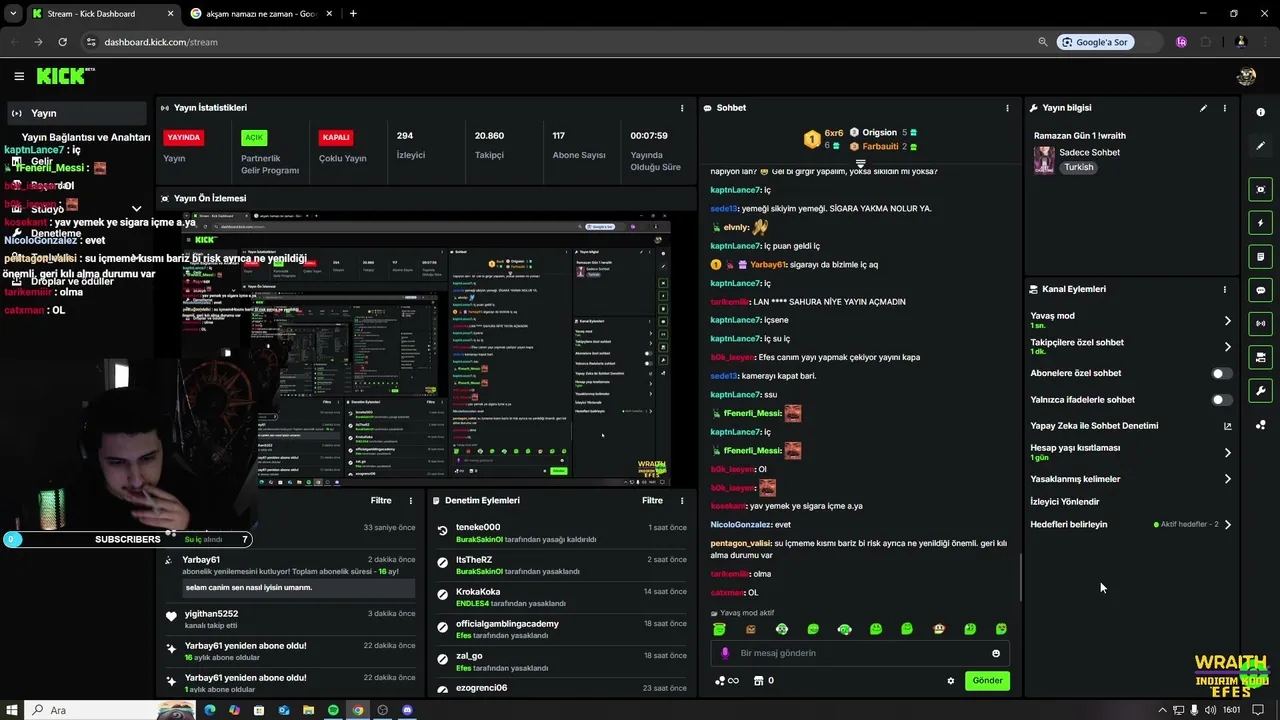Expand the Stüdyo section chevron in sidebar
Viewport: 1280px width, 720px height.
pos(136,209)
